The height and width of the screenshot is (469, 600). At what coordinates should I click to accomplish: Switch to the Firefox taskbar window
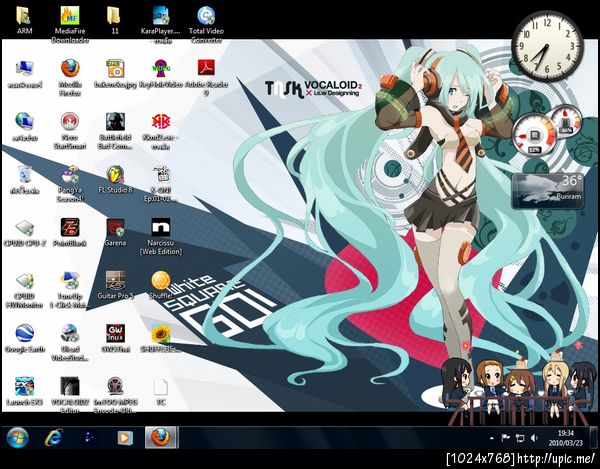[161, 437]
